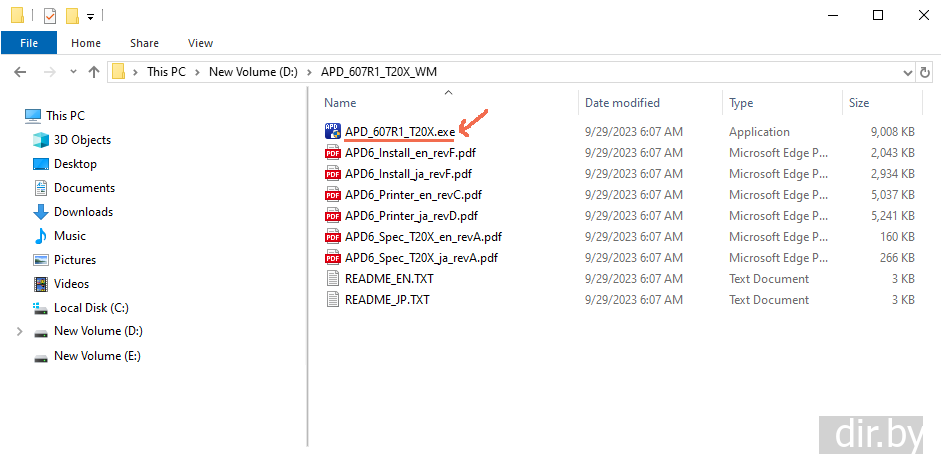941x463 pixels.
Task: Click the PDF icon of APD6_Printer_en_revC.pdf
Action: [332, 195]
